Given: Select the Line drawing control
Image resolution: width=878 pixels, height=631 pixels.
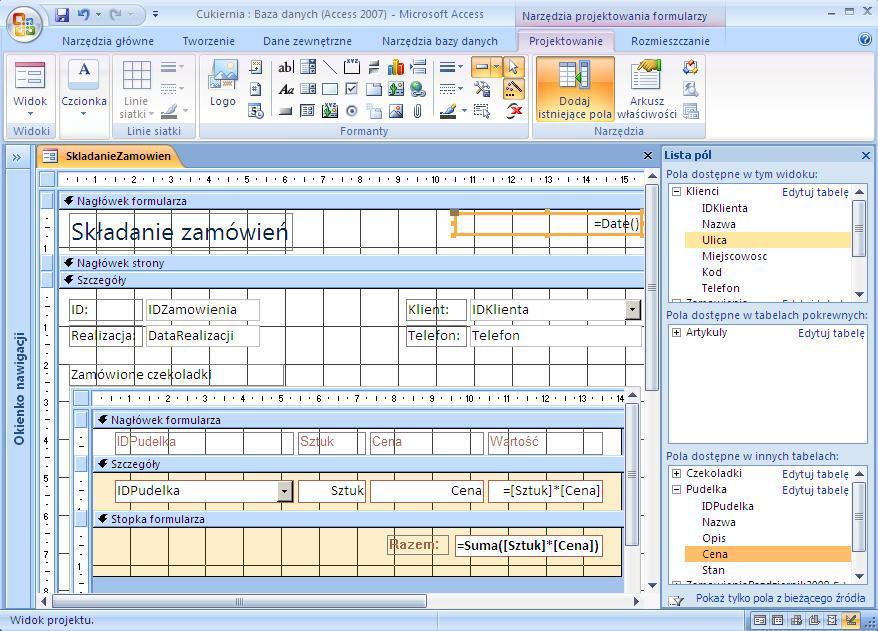Looking at the screenshot, I should point(330,68).
